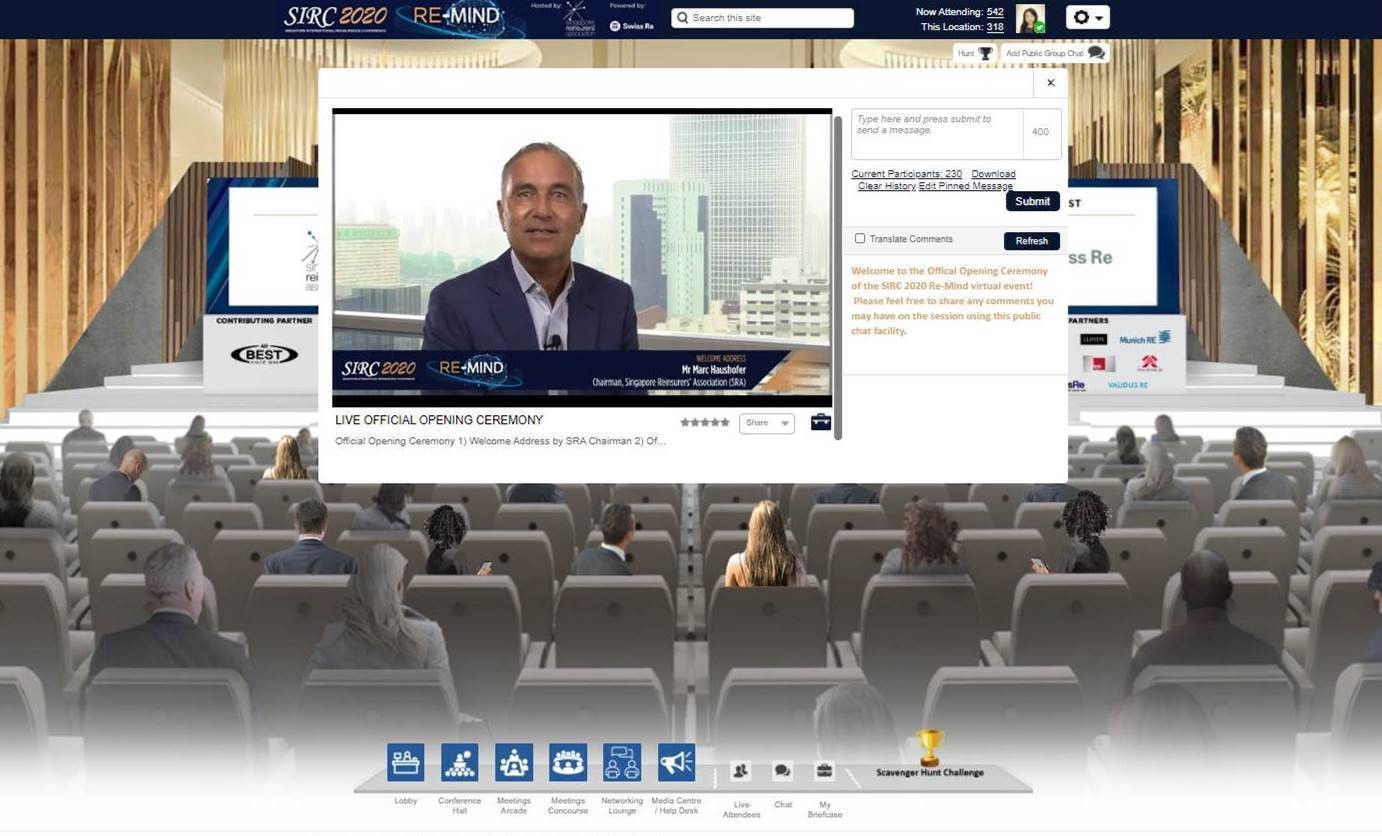Expand the Share dropdown
This screenshot has width=1382, height=836.
click(766, 423)
